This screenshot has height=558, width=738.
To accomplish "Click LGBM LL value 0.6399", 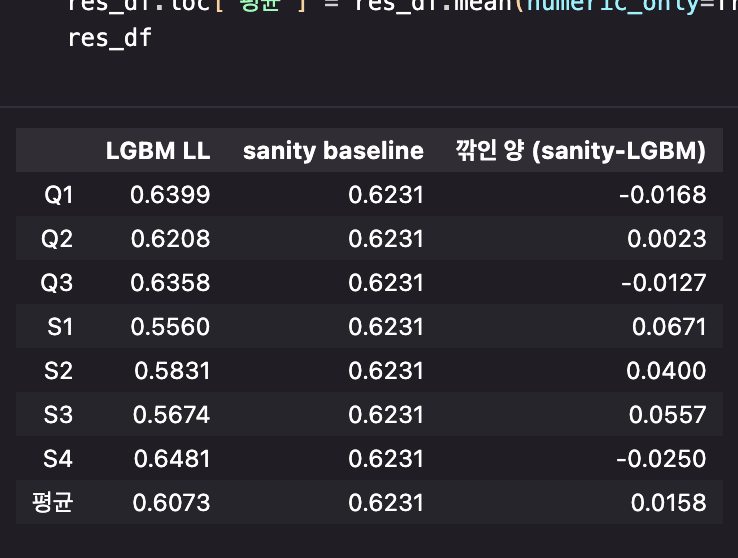I will tap(170, 195).
